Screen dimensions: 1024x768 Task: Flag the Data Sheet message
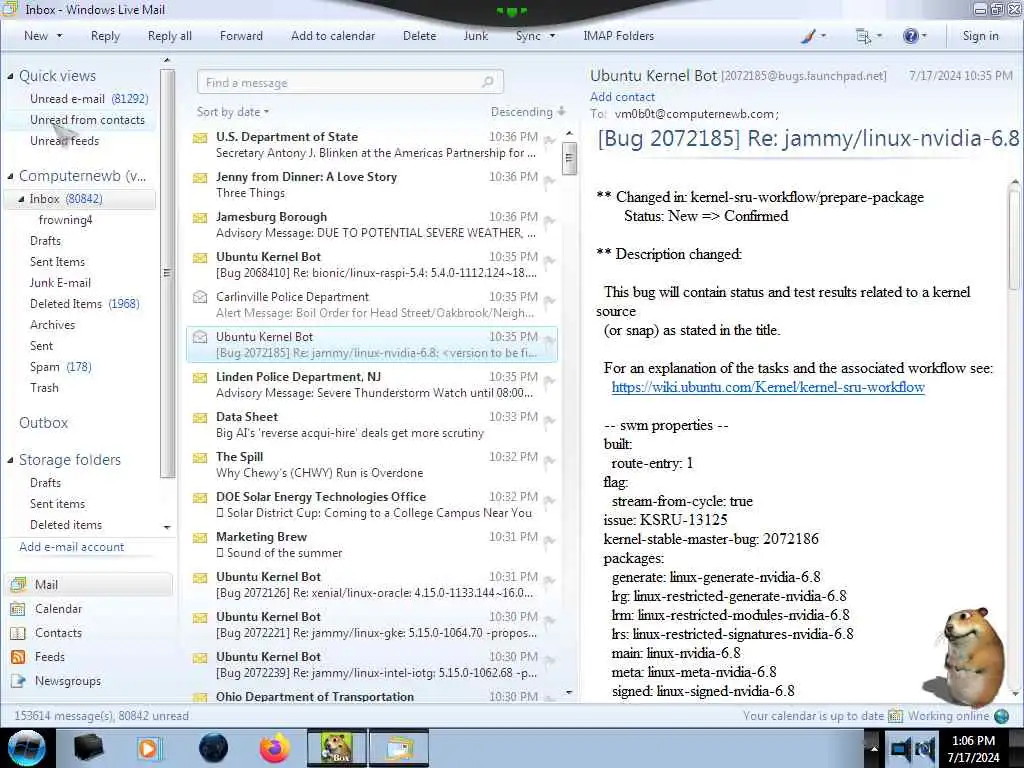pos(549,421)
